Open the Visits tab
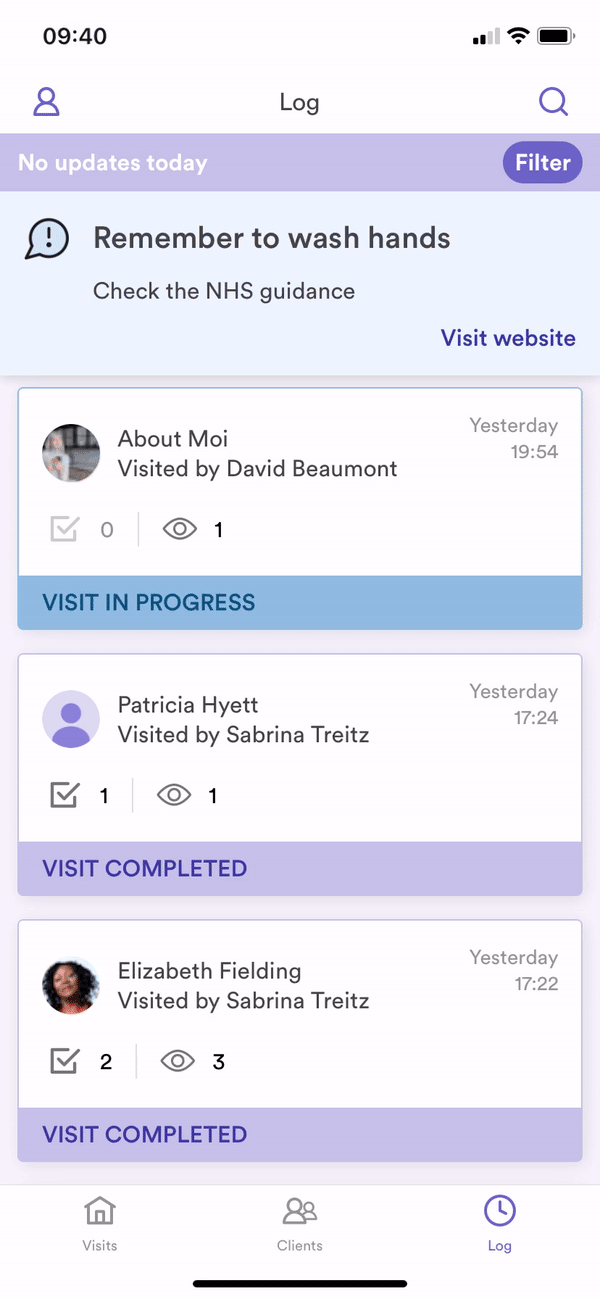Image resolution: width=600 pixels, height=1299 pixels. click(100, 1222)
